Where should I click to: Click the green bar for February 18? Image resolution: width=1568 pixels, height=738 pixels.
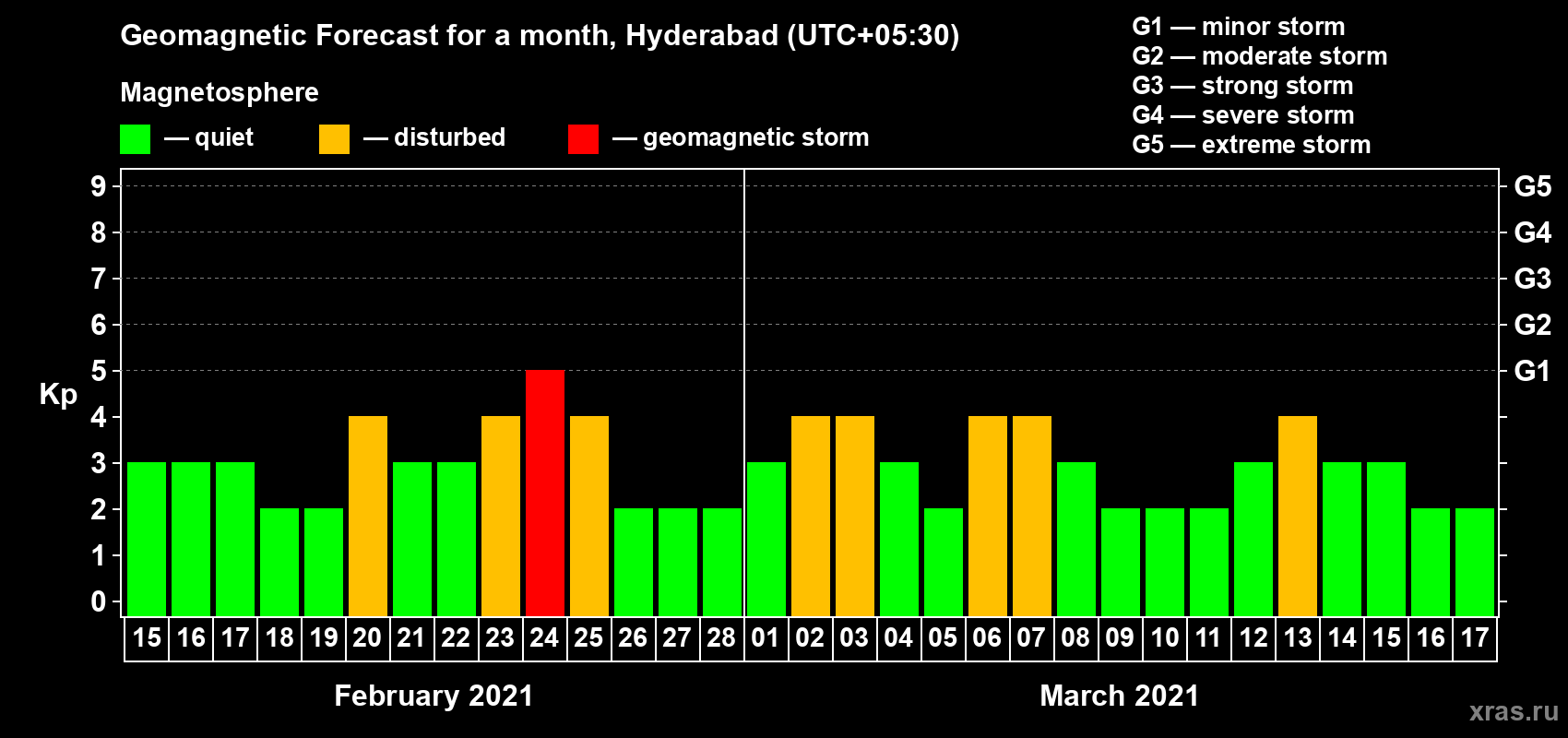coord(279,562)
